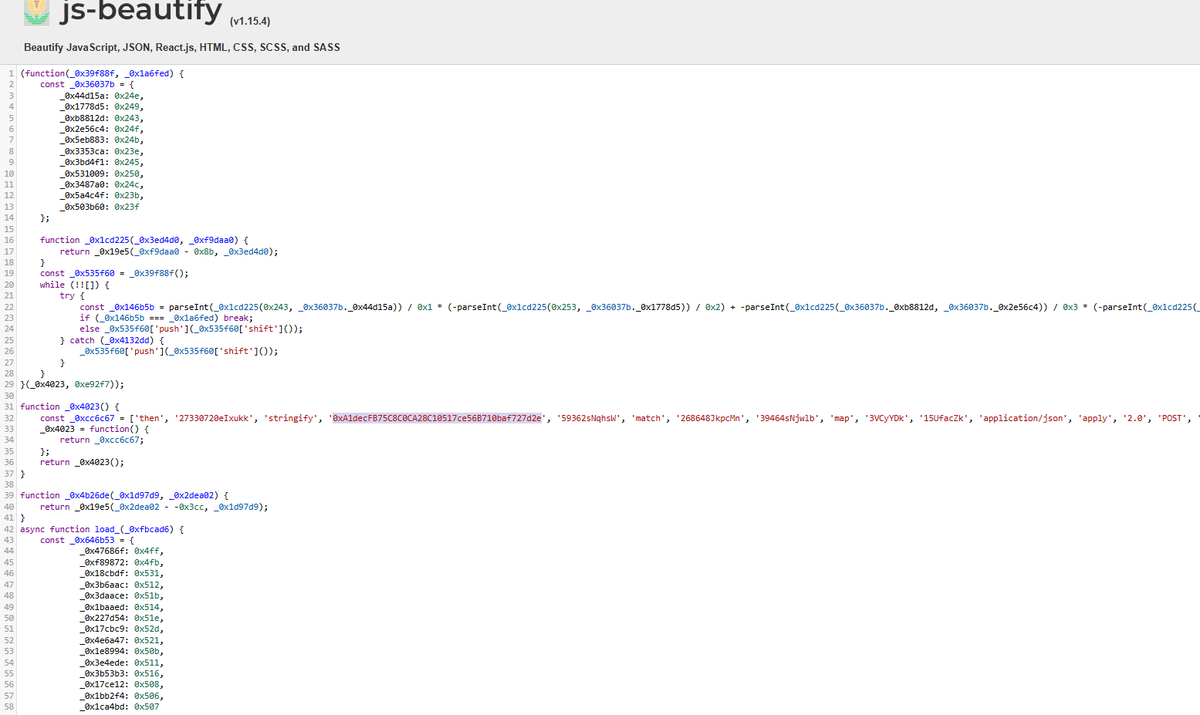The width and height of the screenshot is (1200, 715).
Task: Click the js-beautify logo icon
Action: [35, 14]
